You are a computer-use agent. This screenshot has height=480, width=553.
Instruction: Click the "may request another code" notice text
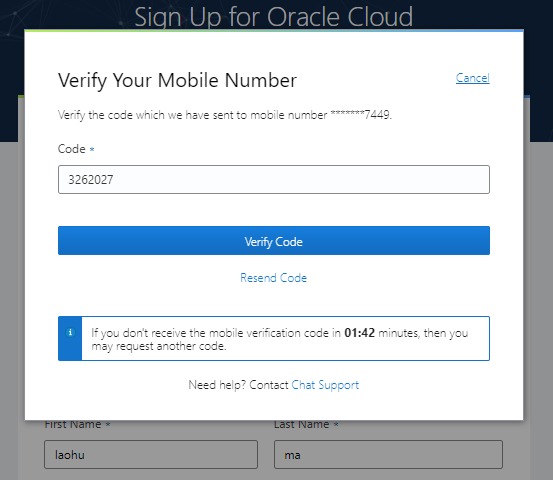(x=159, y=346)
